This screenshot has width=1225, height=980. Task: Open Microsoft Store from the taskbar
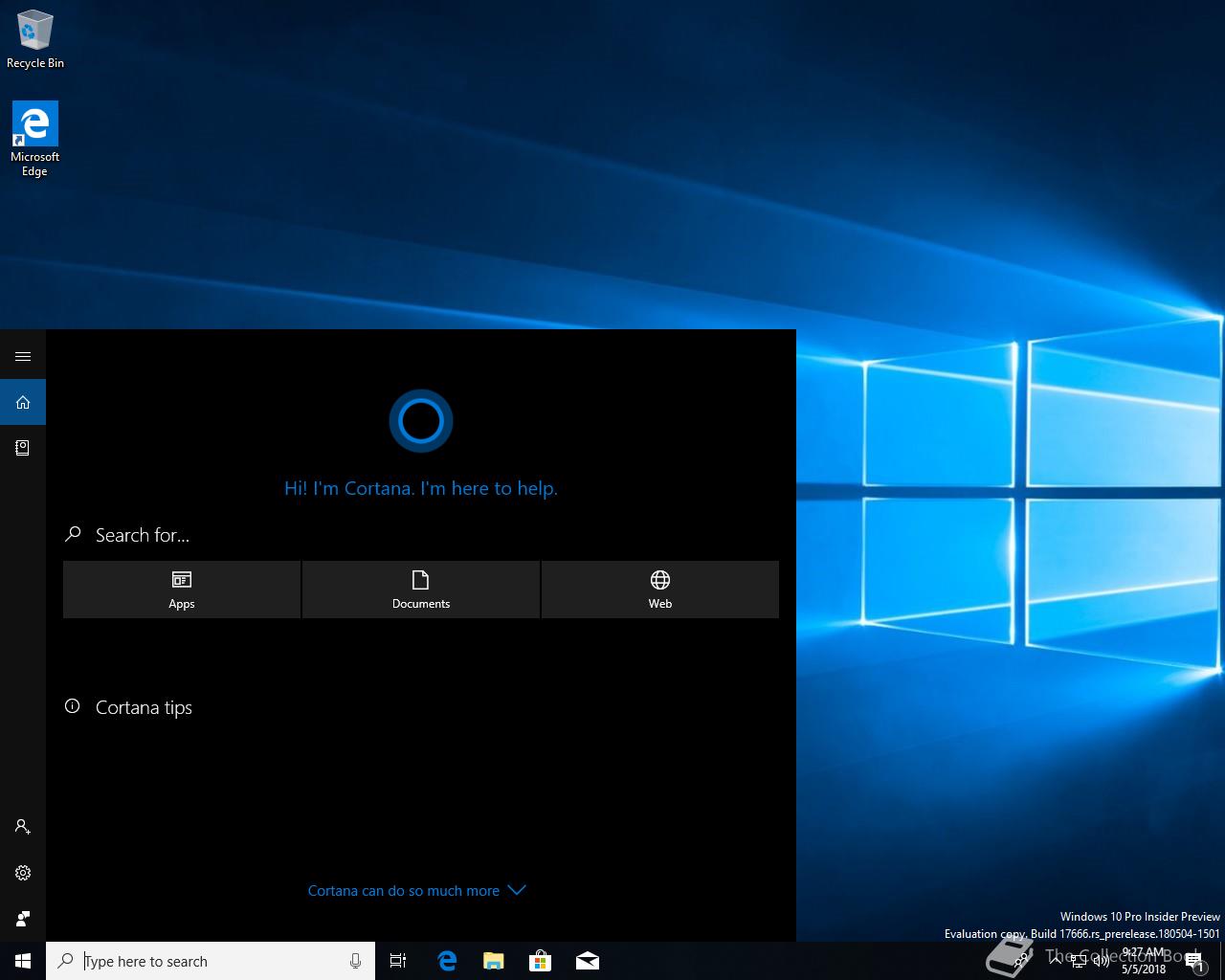coord(540,961)
